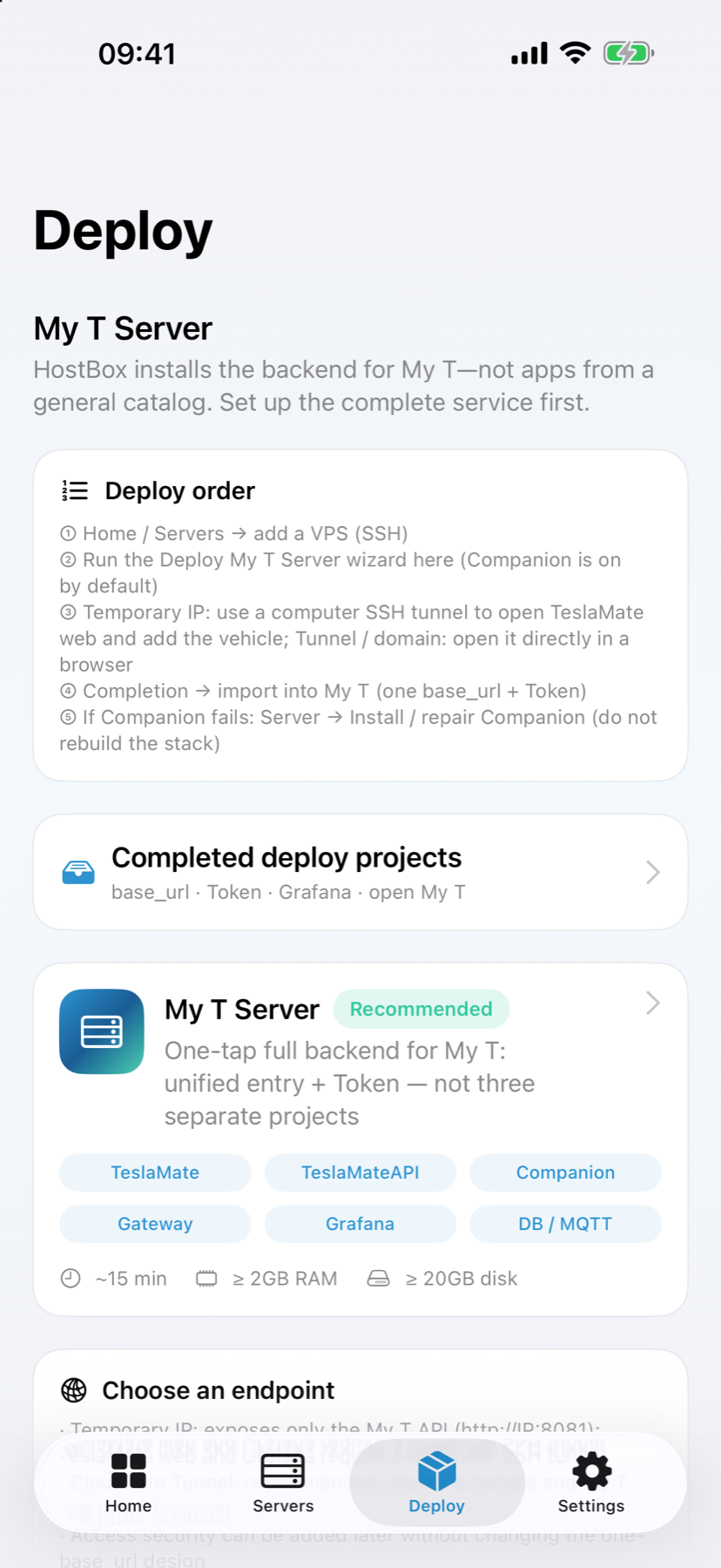Tap the Recommended badge
Screen dimensions: 721x1568
click(x=421, y=1009)
